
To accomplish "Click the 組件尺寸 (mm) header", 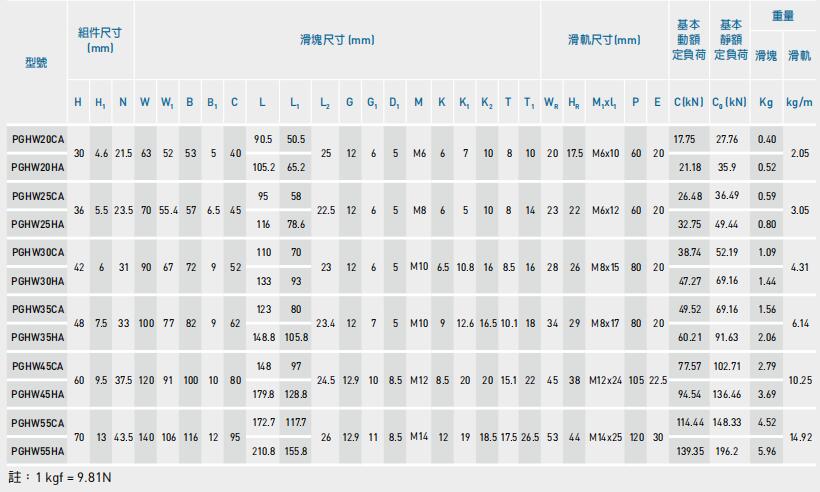I will (x=100, y=40).
